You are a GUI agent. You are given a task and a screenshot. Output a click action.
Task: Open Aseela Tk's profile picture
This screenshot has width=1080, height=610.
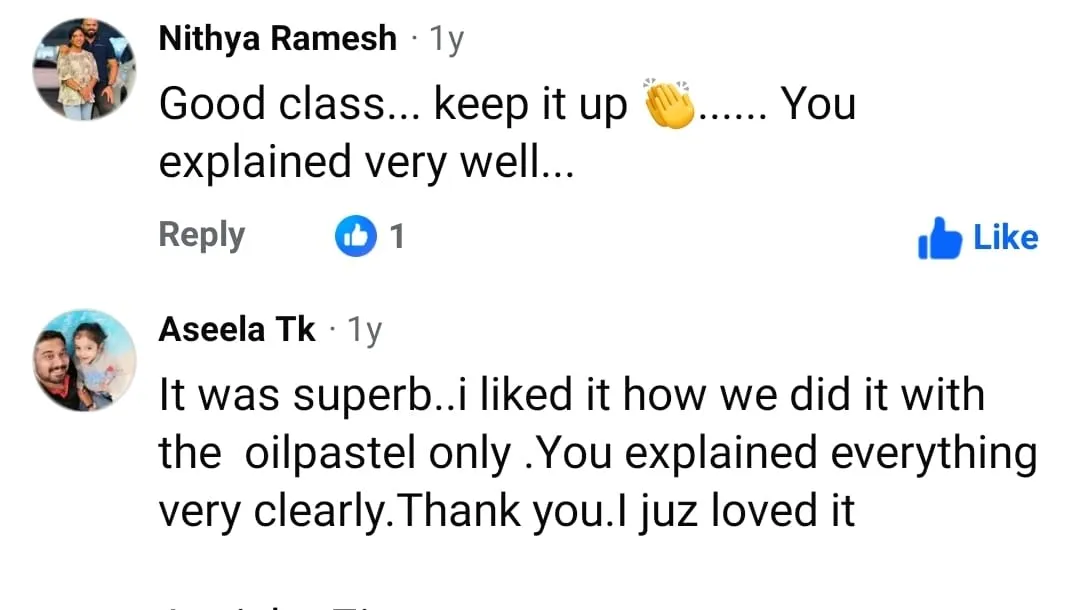pos(84,360)
